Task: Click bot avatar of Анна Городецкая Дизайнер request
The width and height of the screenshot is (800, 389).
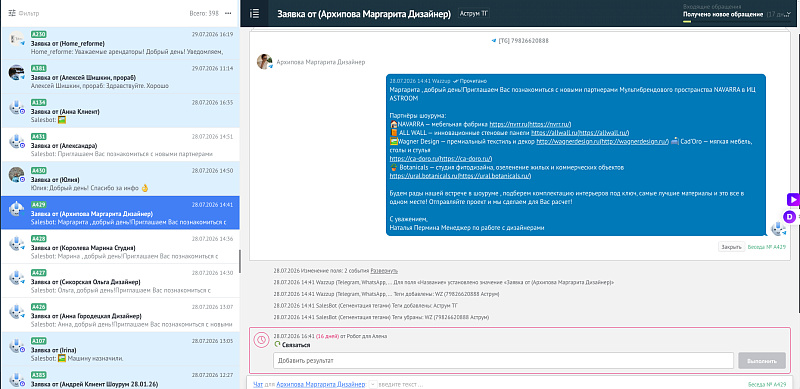Action: point(17,312)
